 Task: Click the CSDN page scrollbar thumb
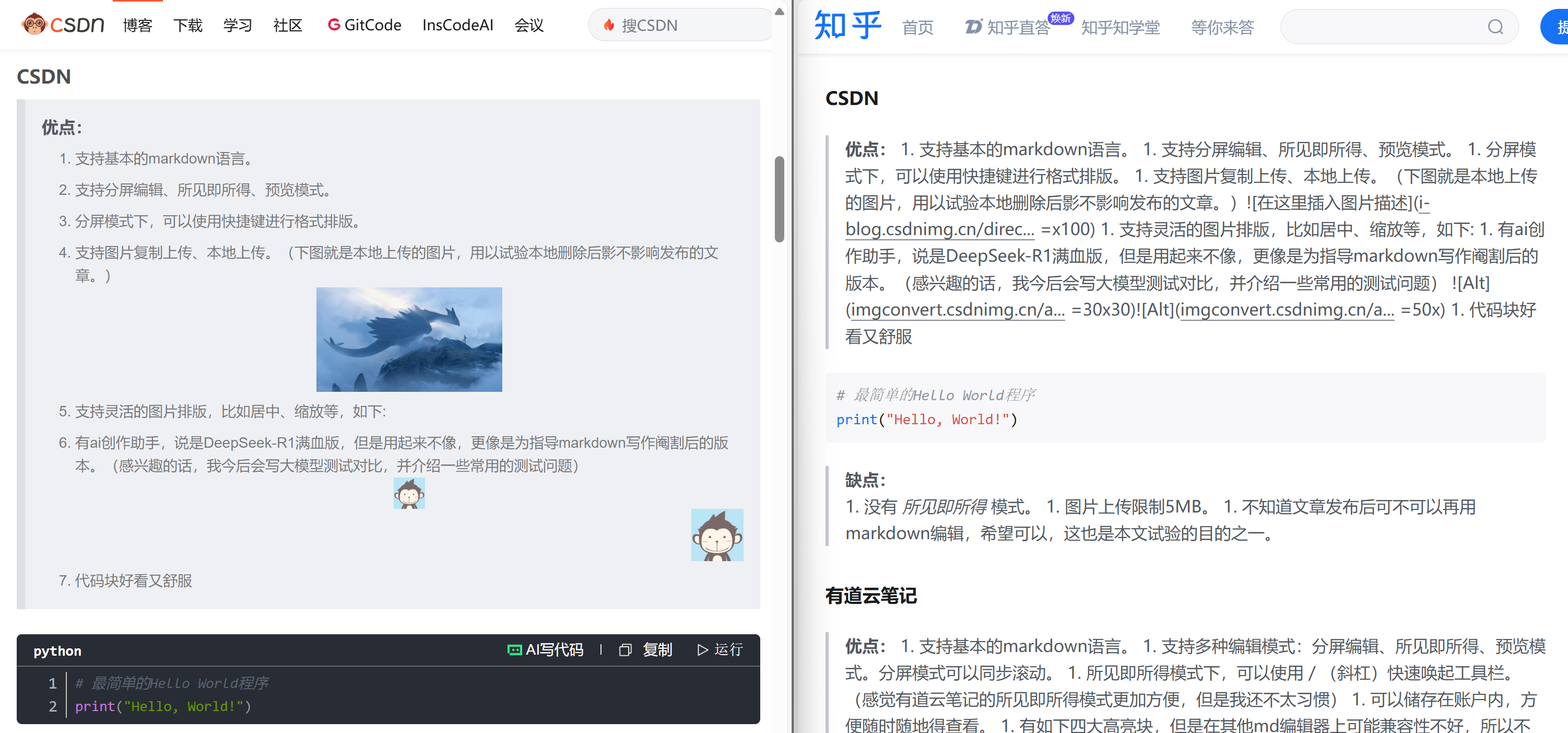click(779, 199)
